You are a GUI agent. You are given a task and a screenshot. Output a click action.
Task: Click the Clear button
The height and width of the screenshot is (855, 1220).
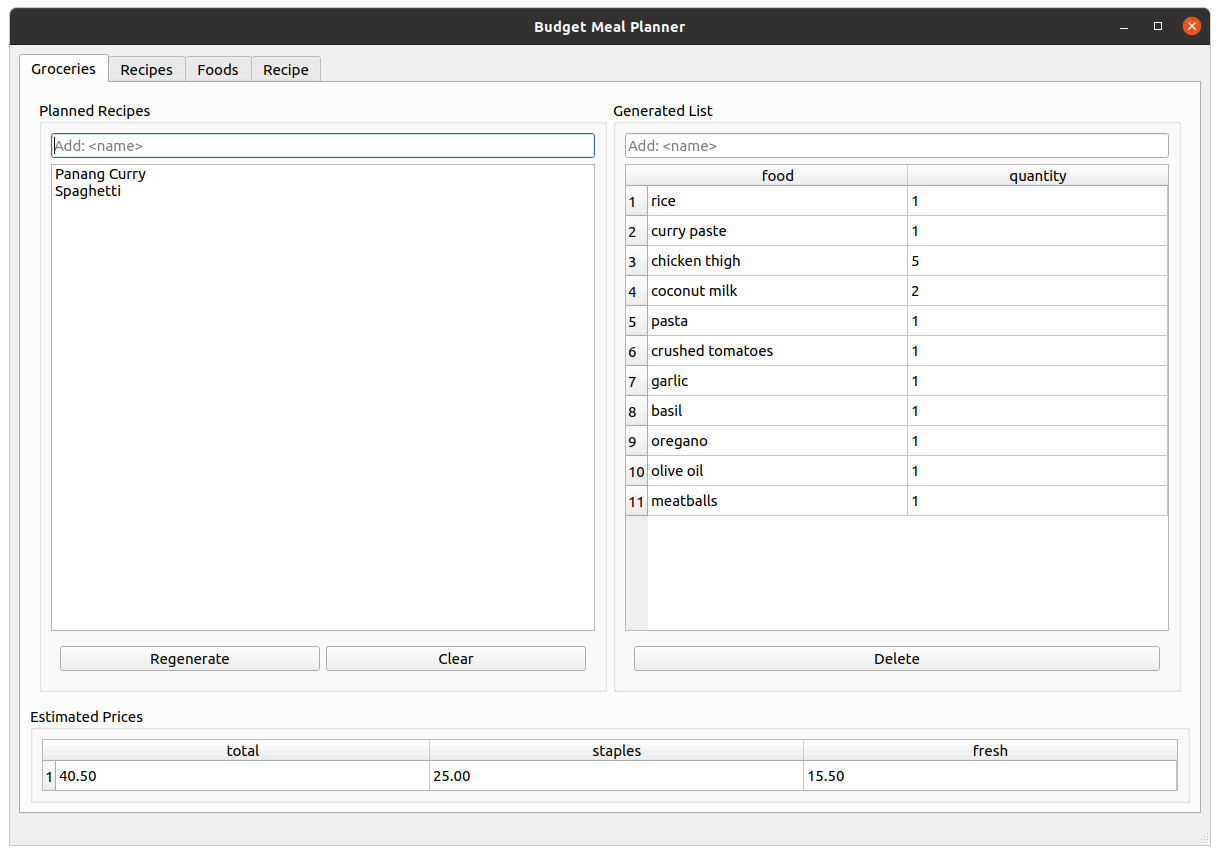pyautogui.click(x=456, y=659)
